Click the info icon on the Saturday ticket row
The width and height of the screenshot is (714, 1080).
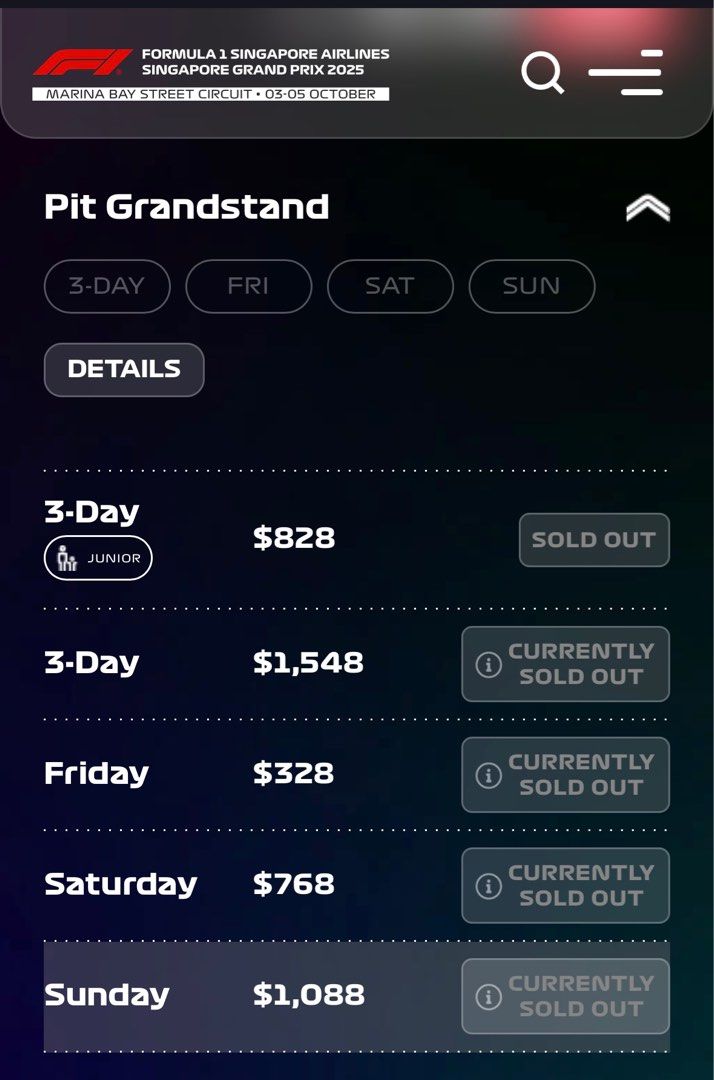[489, 886]
